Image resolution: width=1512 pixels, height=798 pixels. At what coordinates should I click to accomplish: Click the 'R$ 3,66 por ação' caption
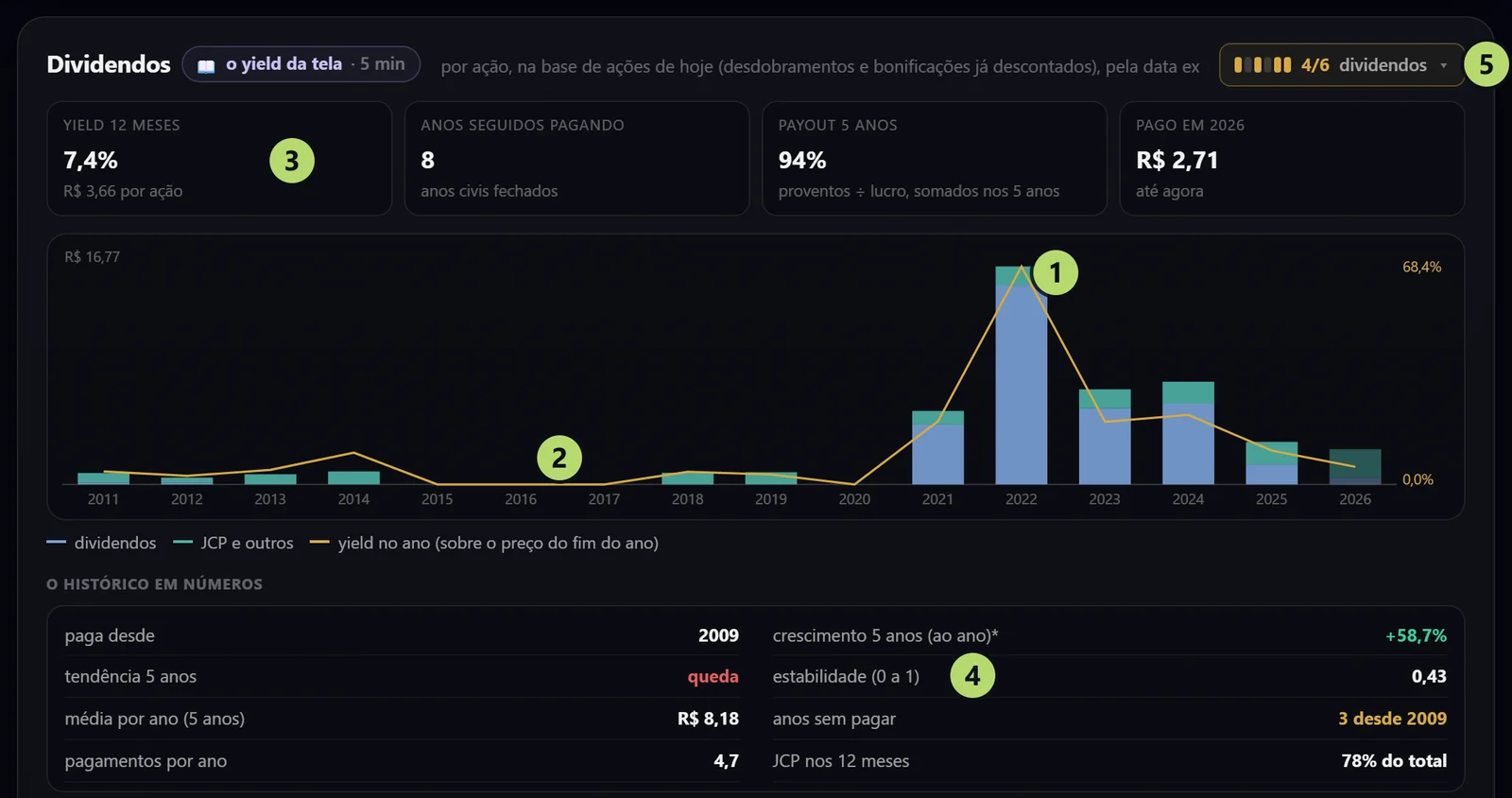[123, 191]
